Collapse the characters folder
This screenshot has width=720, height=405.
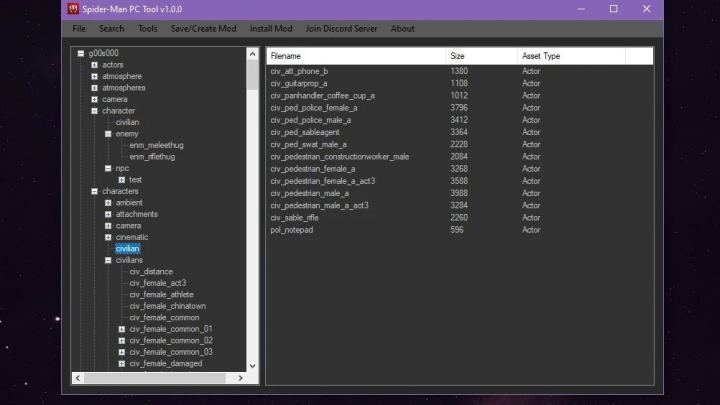(x=95, y=191)
